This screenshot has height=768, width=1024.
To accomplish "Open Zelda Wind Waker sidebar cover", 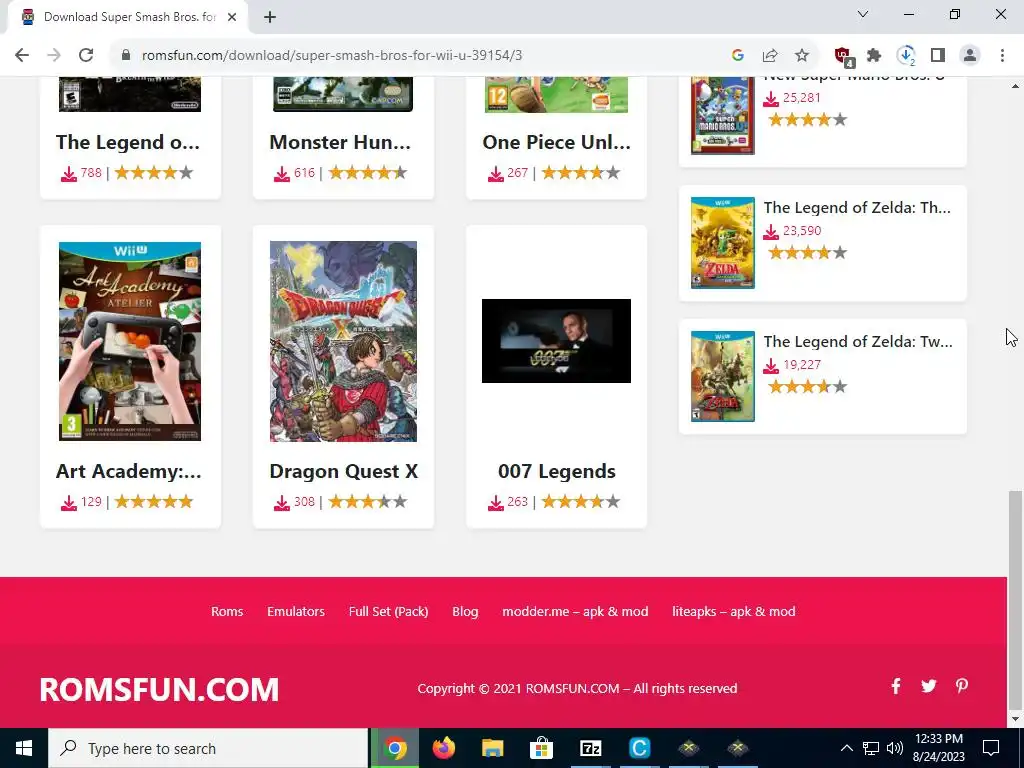I will 723,243.
